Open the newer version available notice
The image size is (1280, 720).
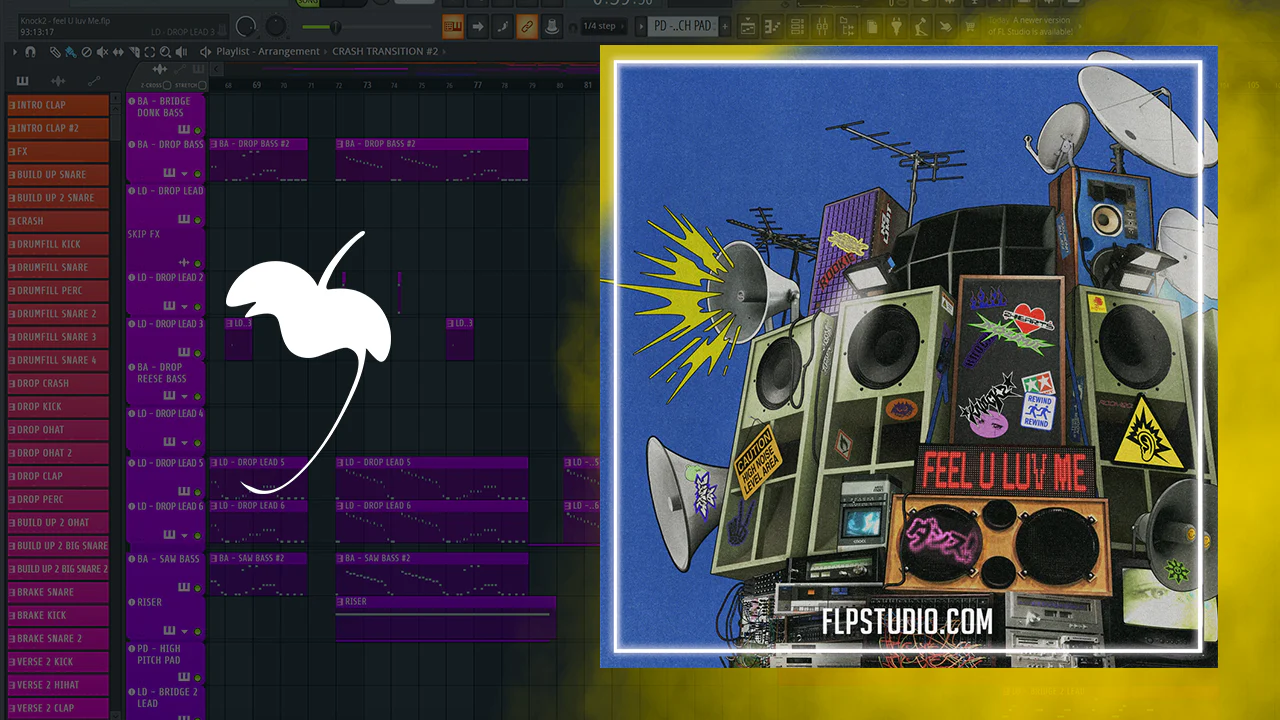pos(1030,26)
